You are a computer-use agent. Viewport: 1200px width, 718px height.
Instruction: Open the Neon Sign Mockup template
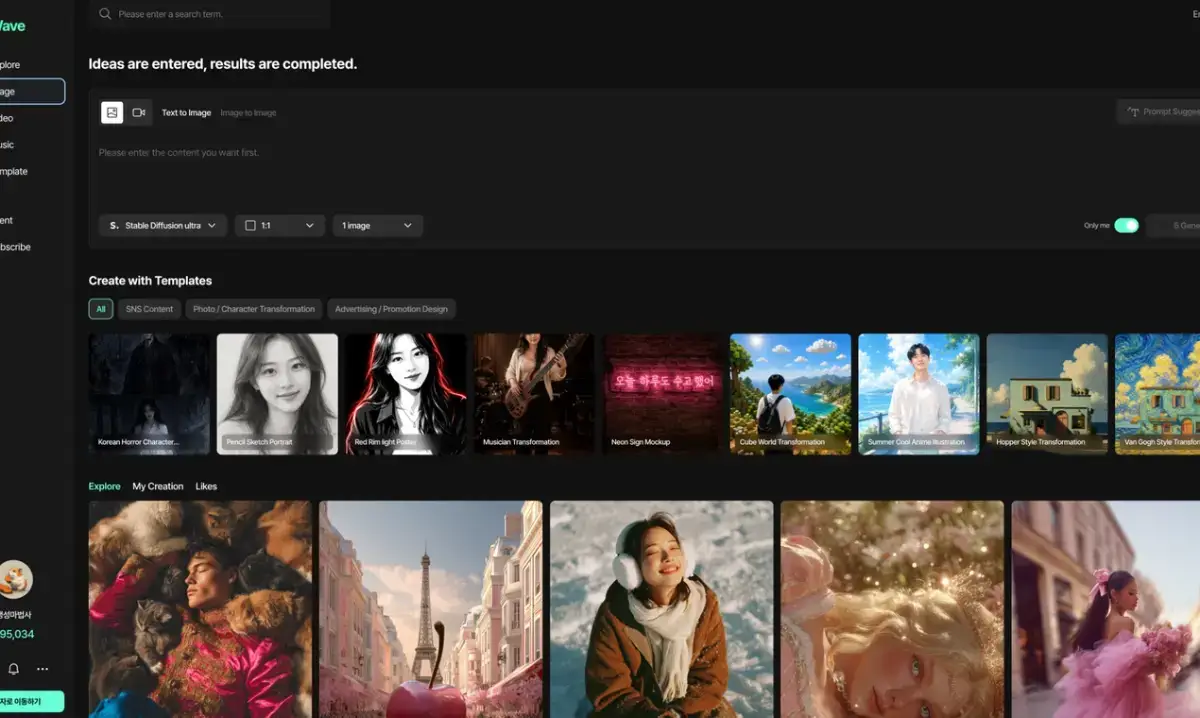pos(662,394)
